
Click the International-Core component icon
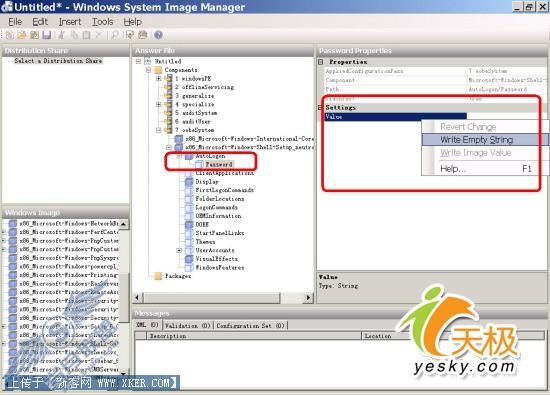pos(179,139)
